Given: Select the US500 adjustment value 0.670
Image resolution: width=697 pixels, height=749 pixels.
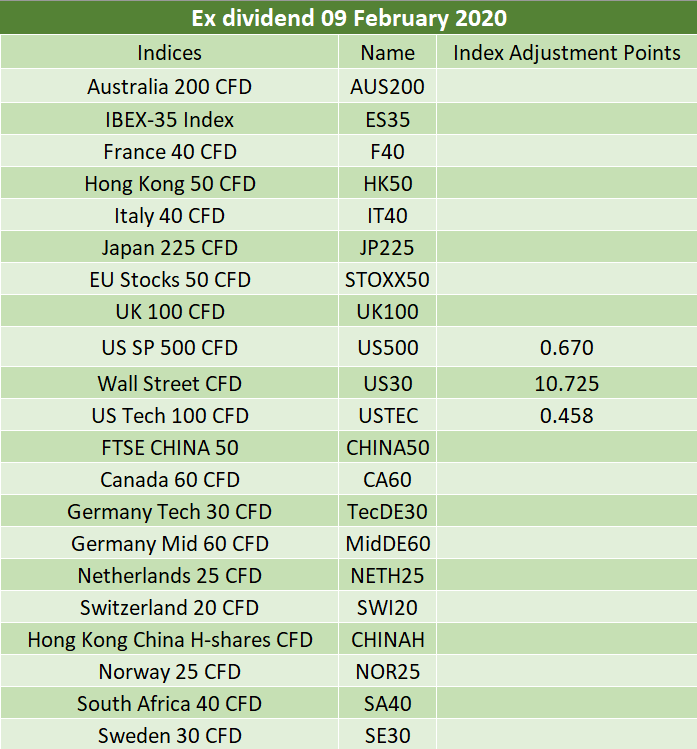Looking at the screenshot, I should [567, 348].
